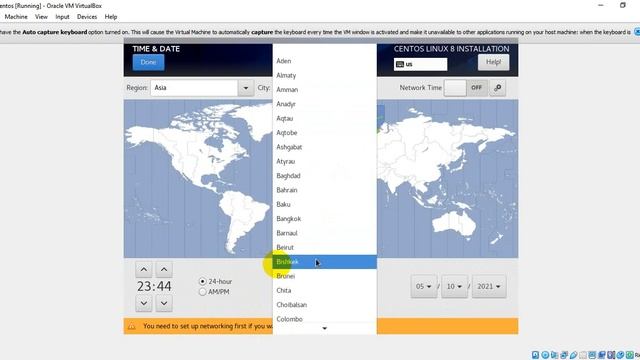Screen dimensions: 640x360
Task: Click the Done button in Time & Date
Action: point(148,62)
